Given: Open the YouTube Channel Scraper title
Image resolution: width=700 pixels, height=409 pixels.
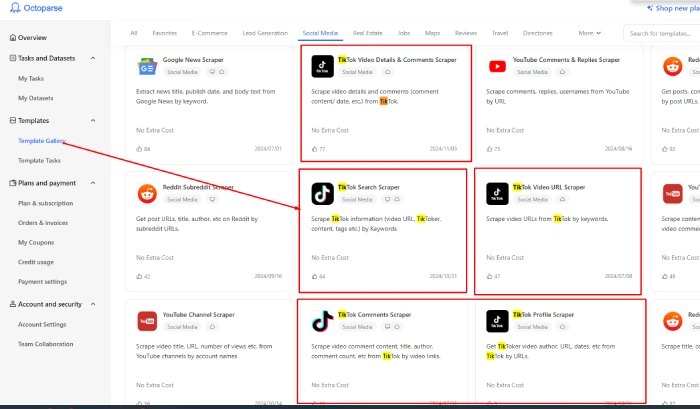Looking at the screenshot, I should (x=199, y=314).
